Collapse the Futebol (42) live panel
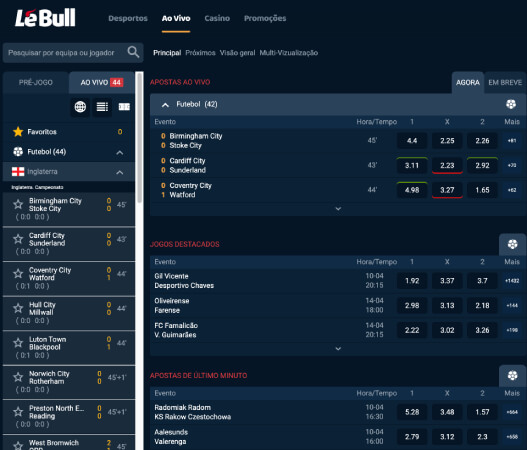Image resolution: width=527 pixels, height=450 pixels. click(165, 105)
